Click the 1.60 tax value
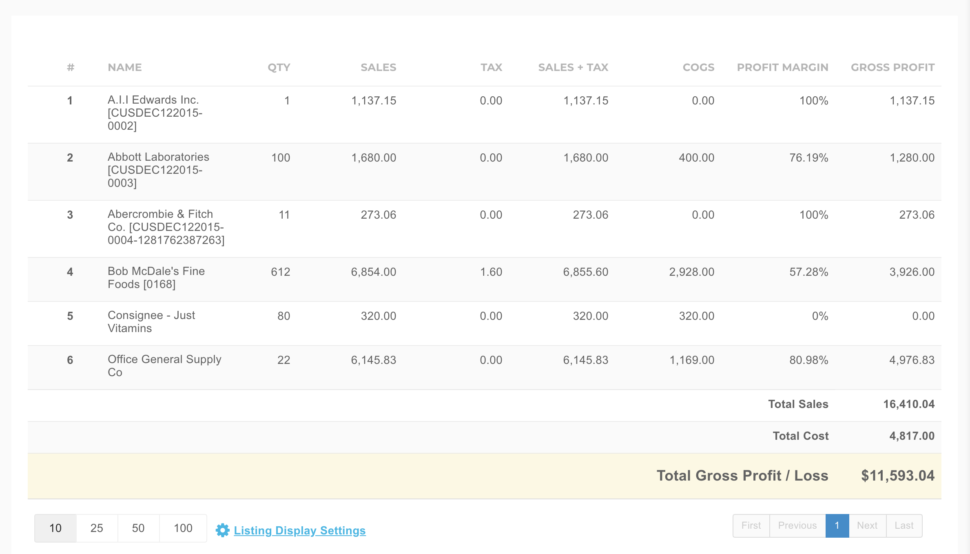This screenshot has width=970, height=554. 491,272
